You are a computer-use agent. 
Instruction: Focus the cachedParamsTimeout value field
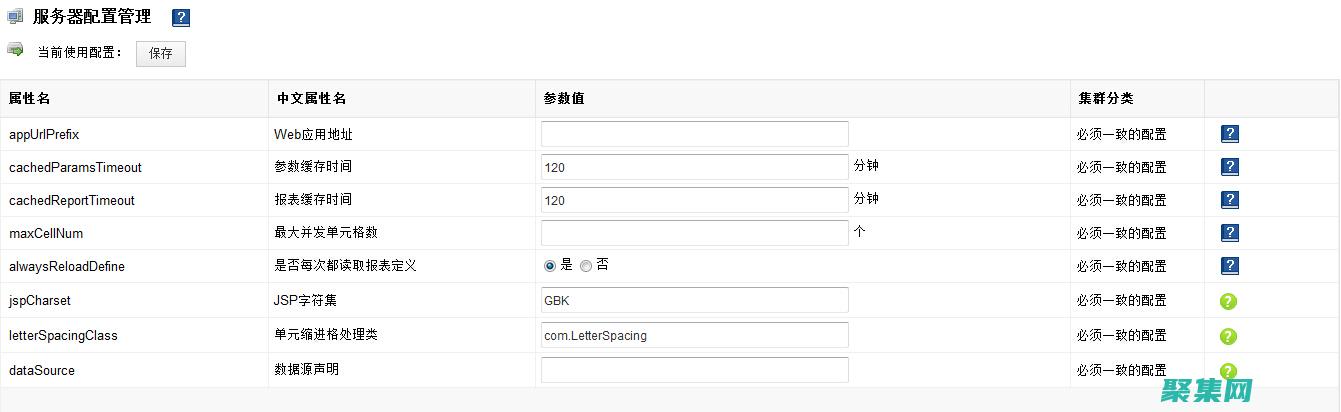point(694,167)
